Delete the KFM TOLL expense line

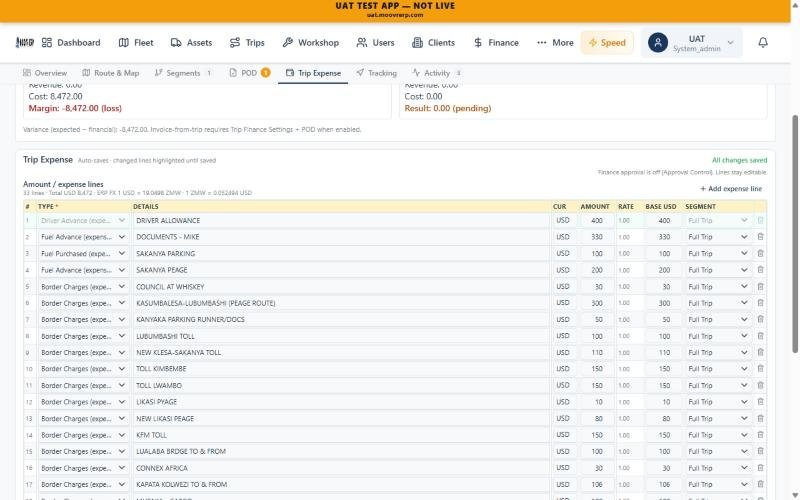click(x=760, y=435)
